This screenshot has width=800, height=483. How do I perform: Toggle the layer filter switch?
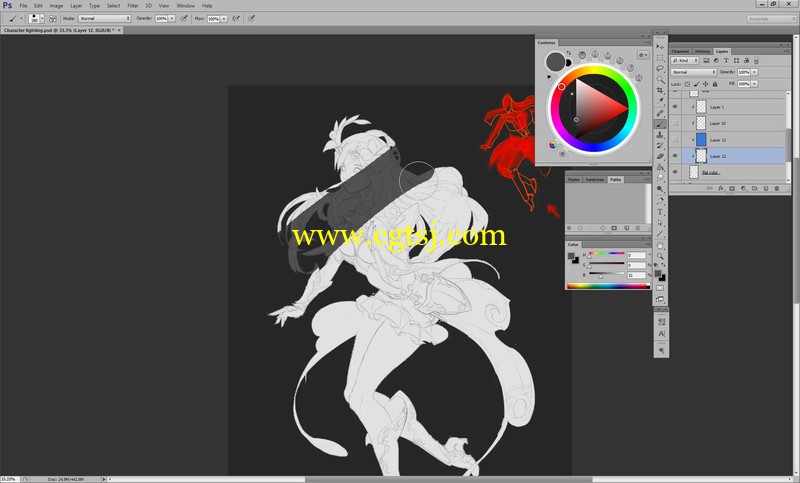point(756,61)
